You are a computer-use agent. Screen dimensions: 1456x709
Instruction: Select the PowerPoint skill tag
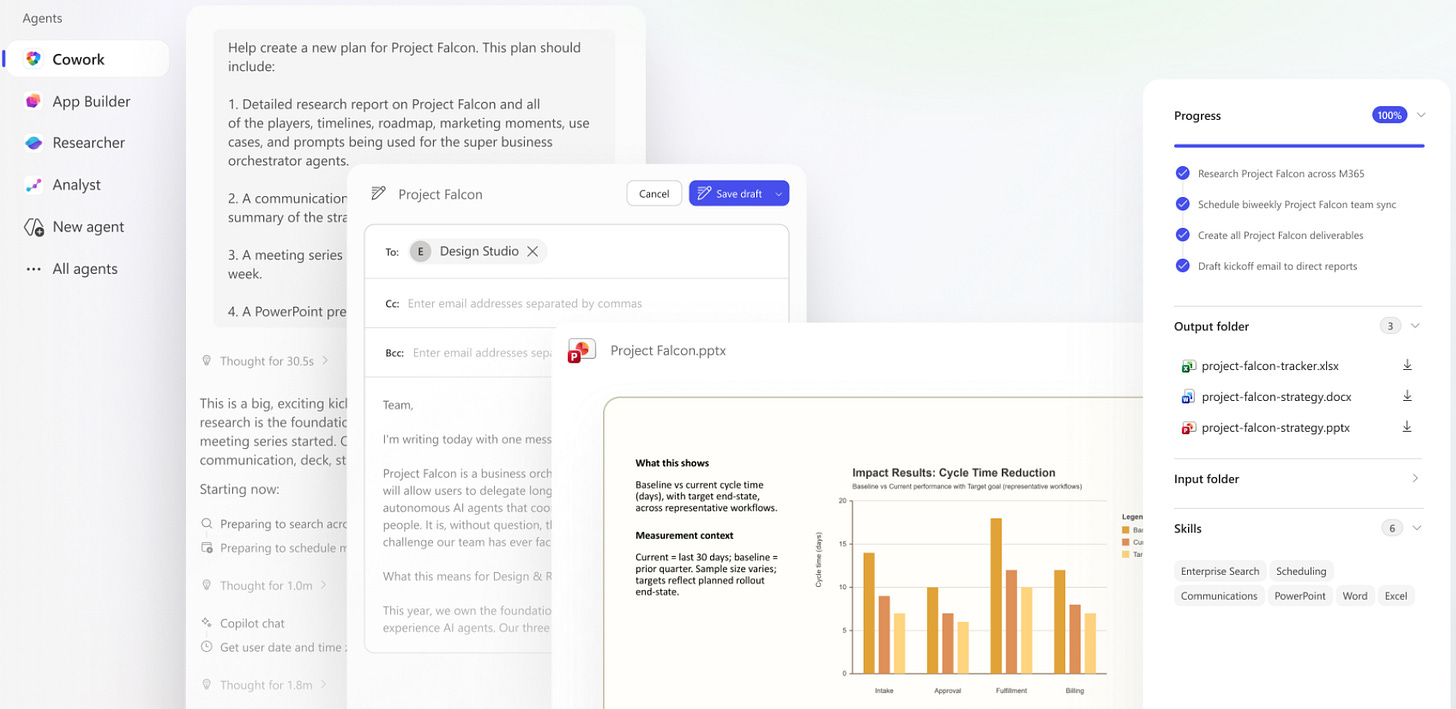point(1300,596)
